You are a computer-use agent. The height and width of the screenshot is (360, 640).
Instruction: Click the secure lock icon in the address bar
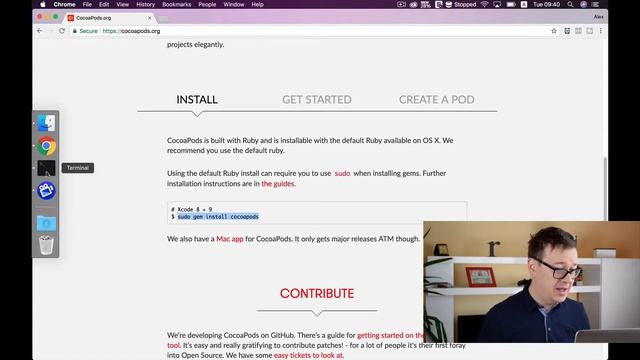(75, 31)
